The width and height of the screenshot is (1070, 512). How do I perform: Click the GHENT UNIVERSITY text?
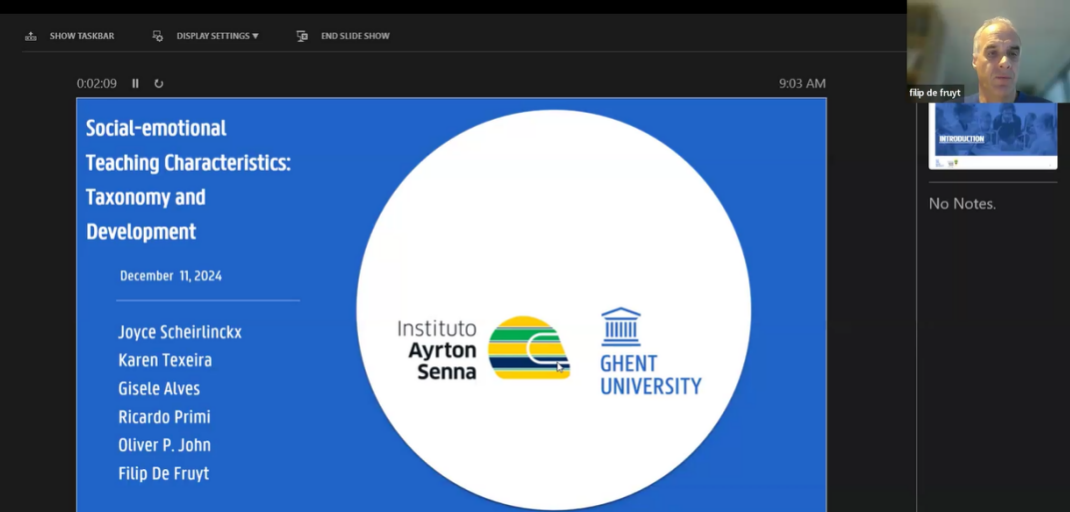point(650,375)
